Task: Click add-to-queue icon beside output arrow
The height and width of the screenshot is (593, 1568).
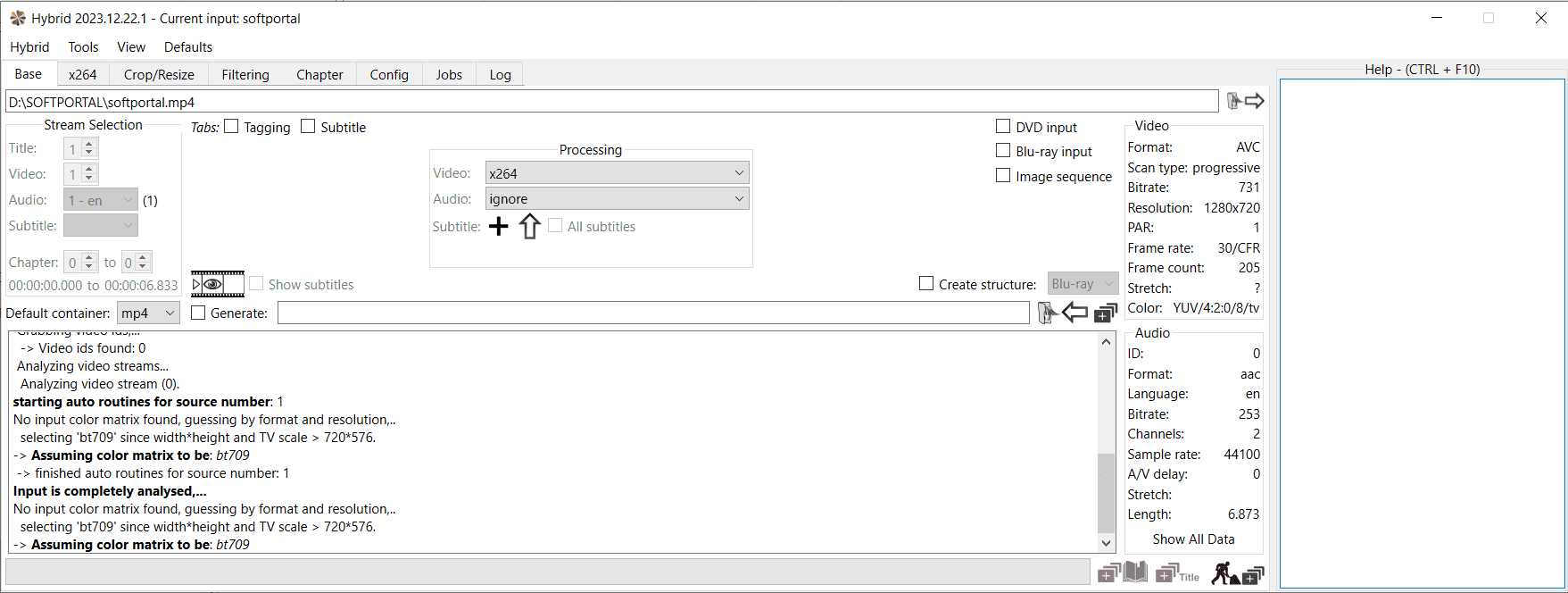Action: click(1106, 313)
